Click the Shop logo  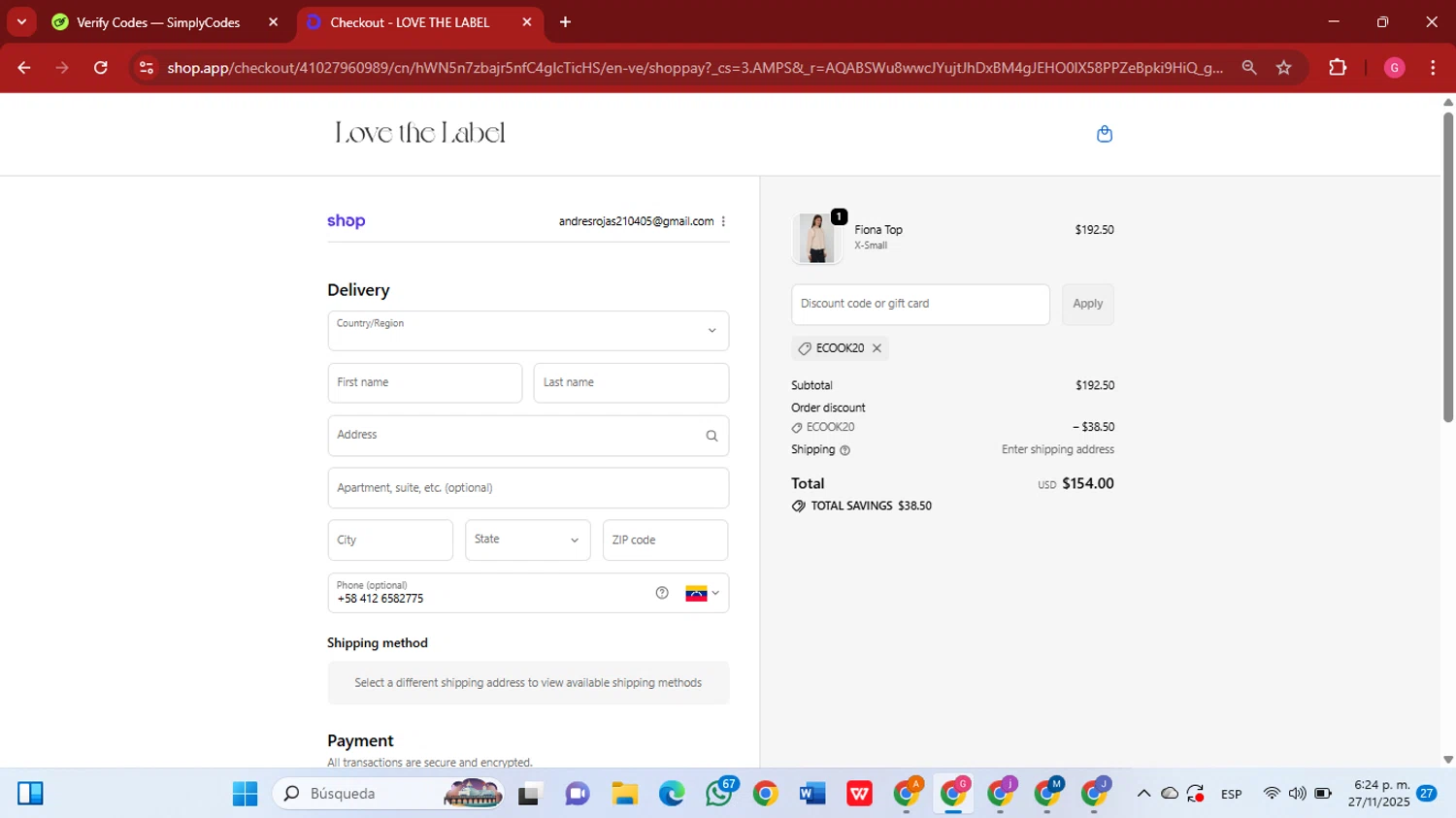[346, 221]
